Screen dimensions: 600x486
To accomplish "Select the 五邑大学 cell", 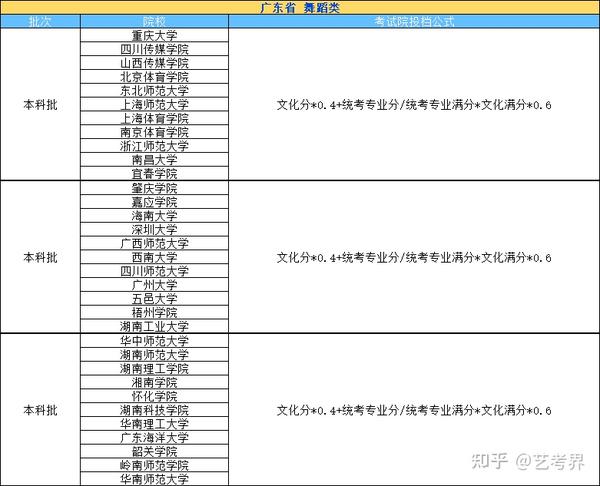I will (x=154, y=298).
